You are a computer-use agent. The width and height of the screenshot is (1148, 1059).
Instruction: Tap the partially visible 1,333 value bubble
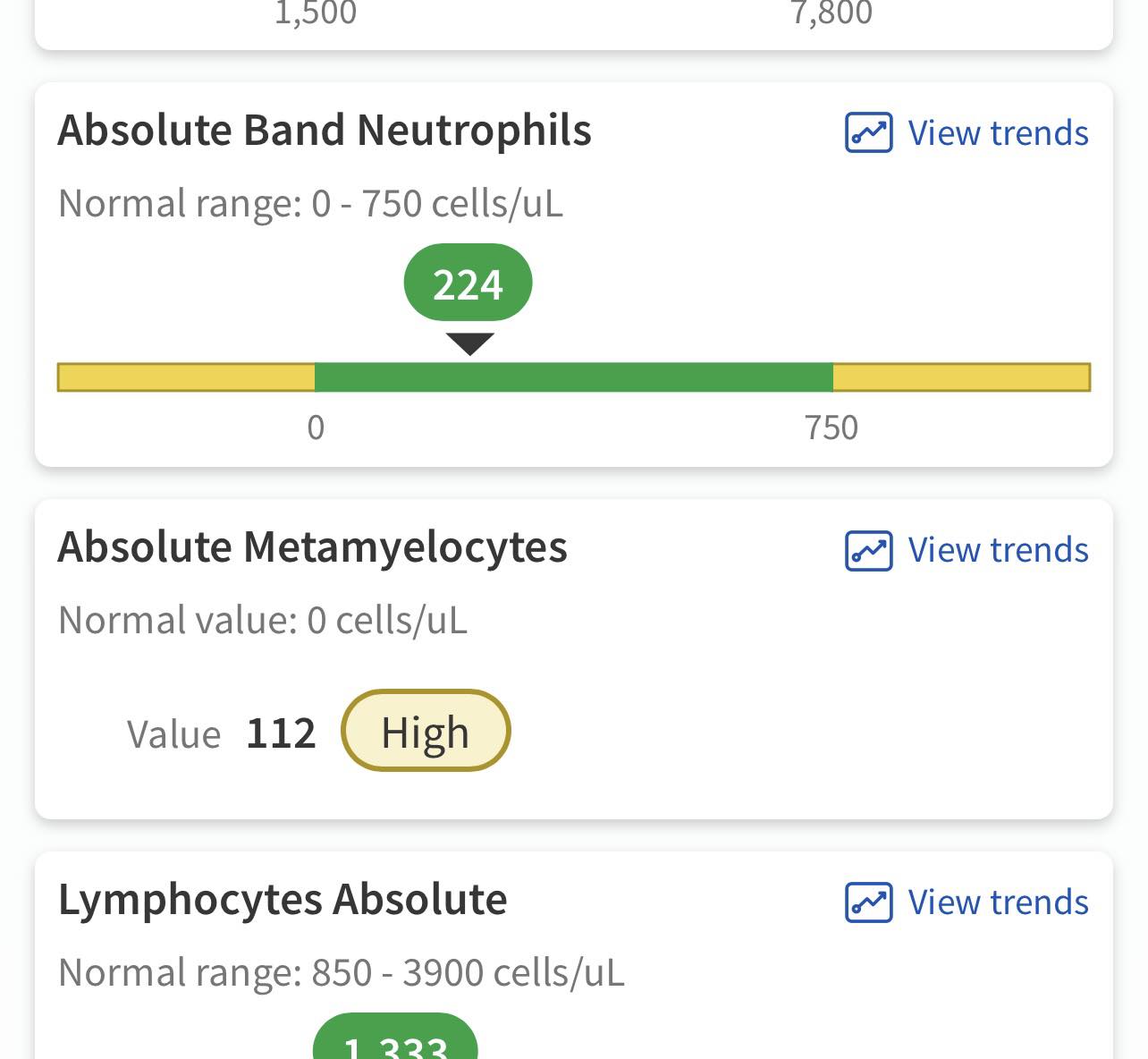pos(395,1038)
